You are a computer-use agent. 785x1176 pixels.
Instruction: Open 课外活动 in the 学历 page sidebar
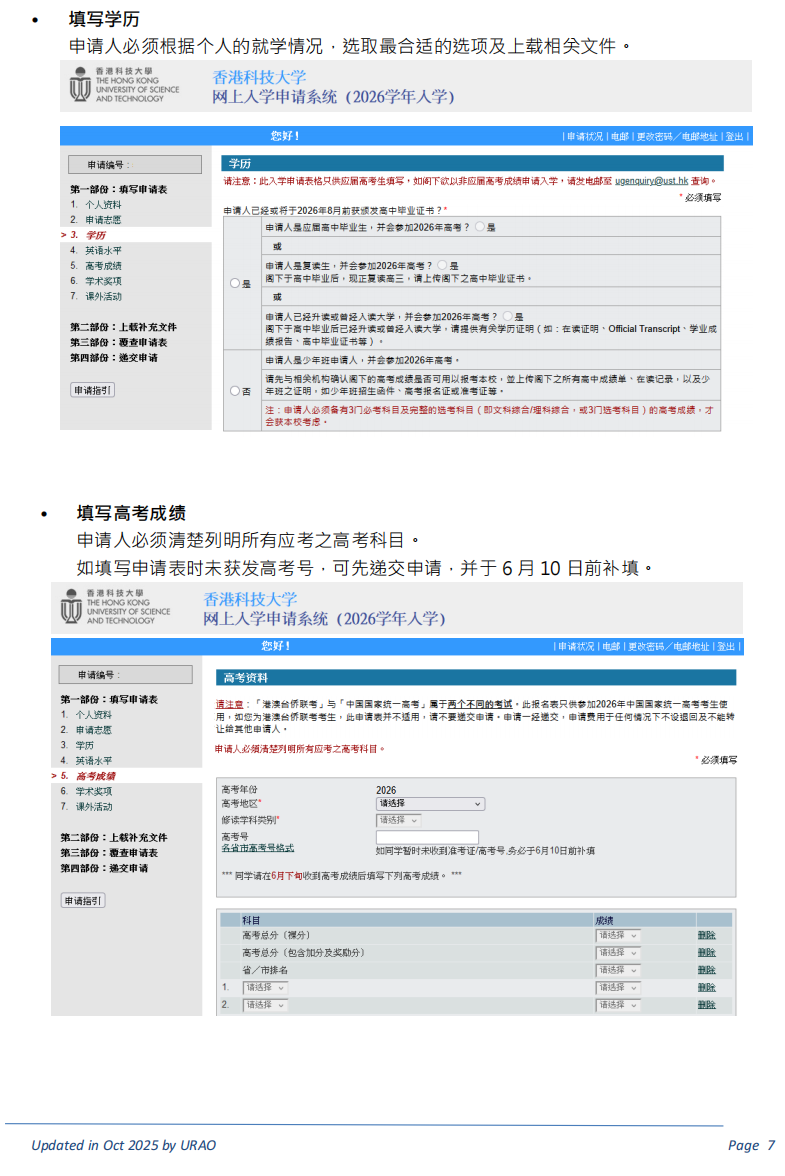point(103,296)
